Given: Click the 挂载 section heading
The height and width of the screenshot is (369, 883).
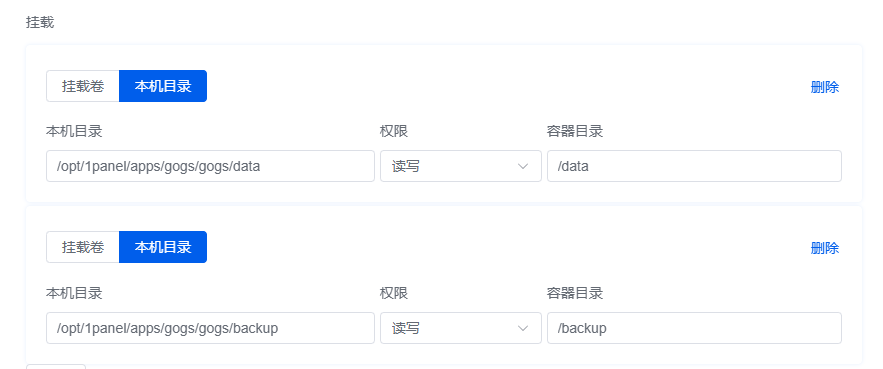Looking at the screenshot, I should 40,23.
